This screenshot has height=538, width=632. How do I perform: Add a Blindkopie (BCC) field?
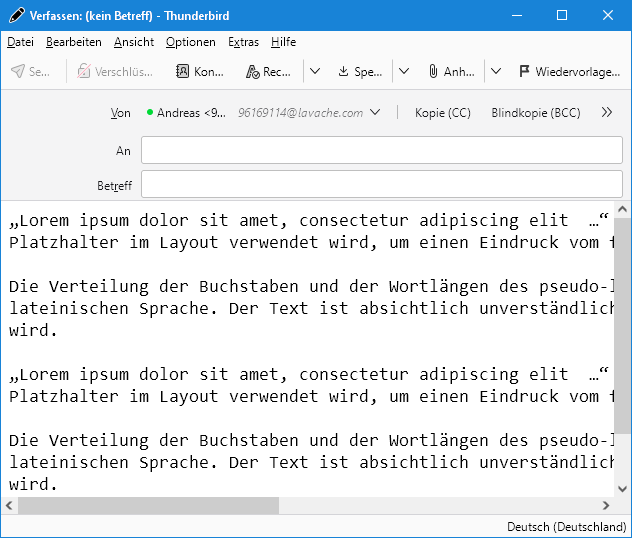click(535, 113)
